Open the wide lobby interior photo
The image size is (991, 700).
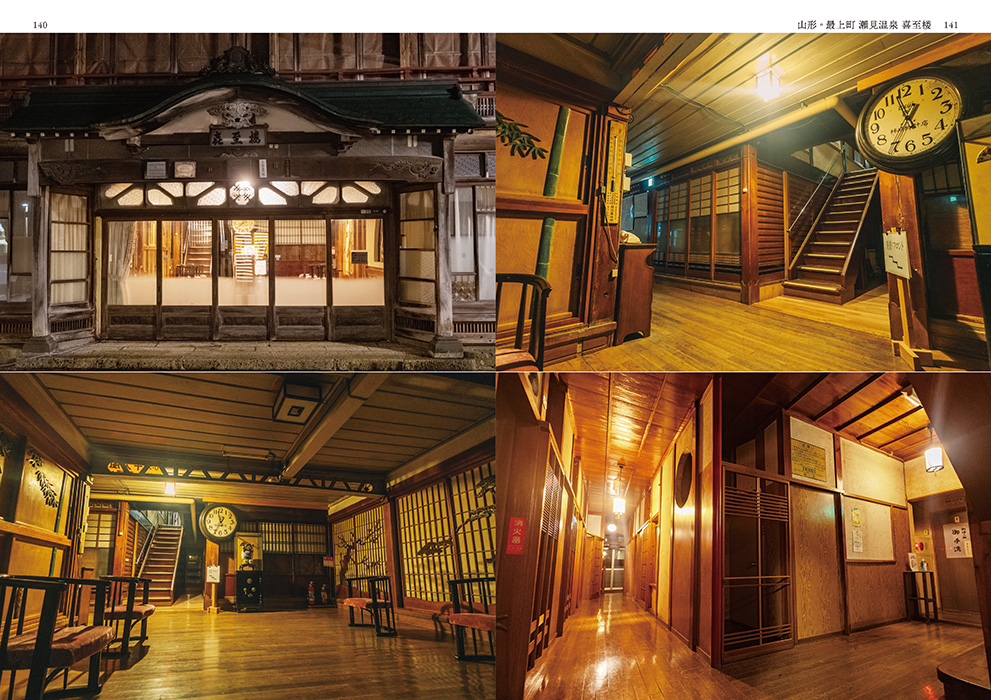tap(247, 536)
